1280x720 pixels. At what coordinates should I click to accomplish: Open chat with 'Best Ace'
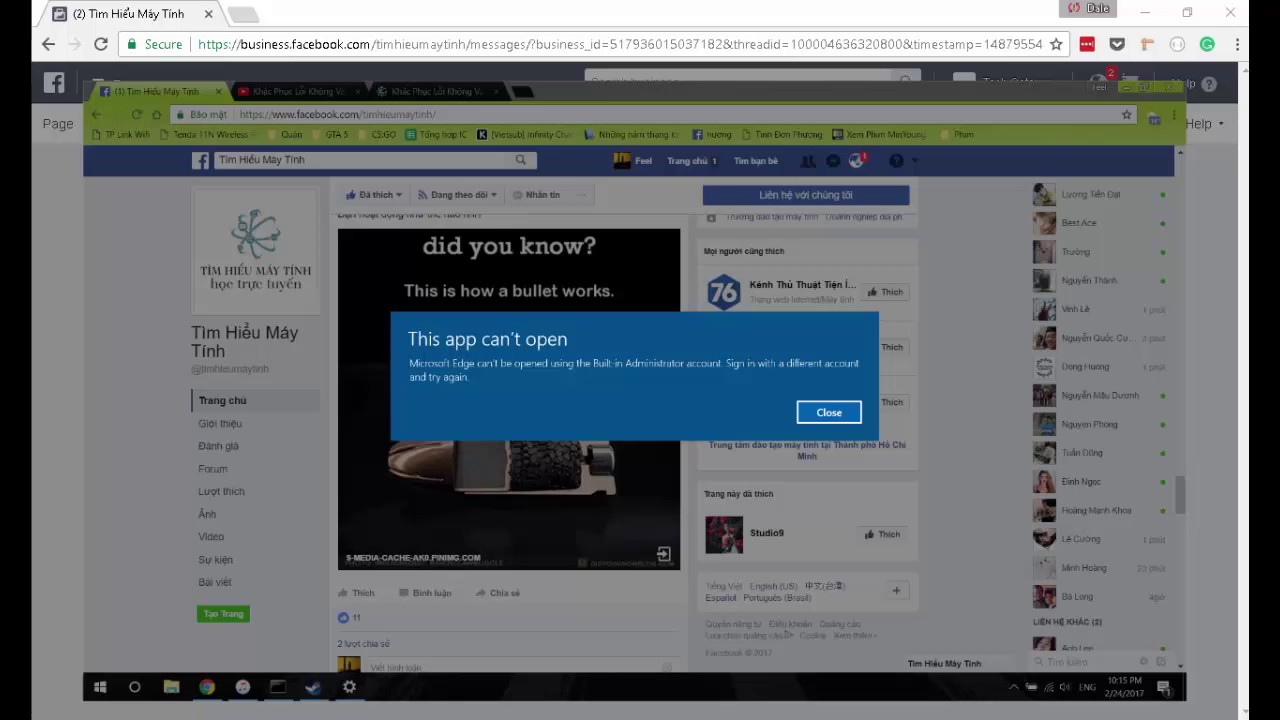tap(1100, 223)
